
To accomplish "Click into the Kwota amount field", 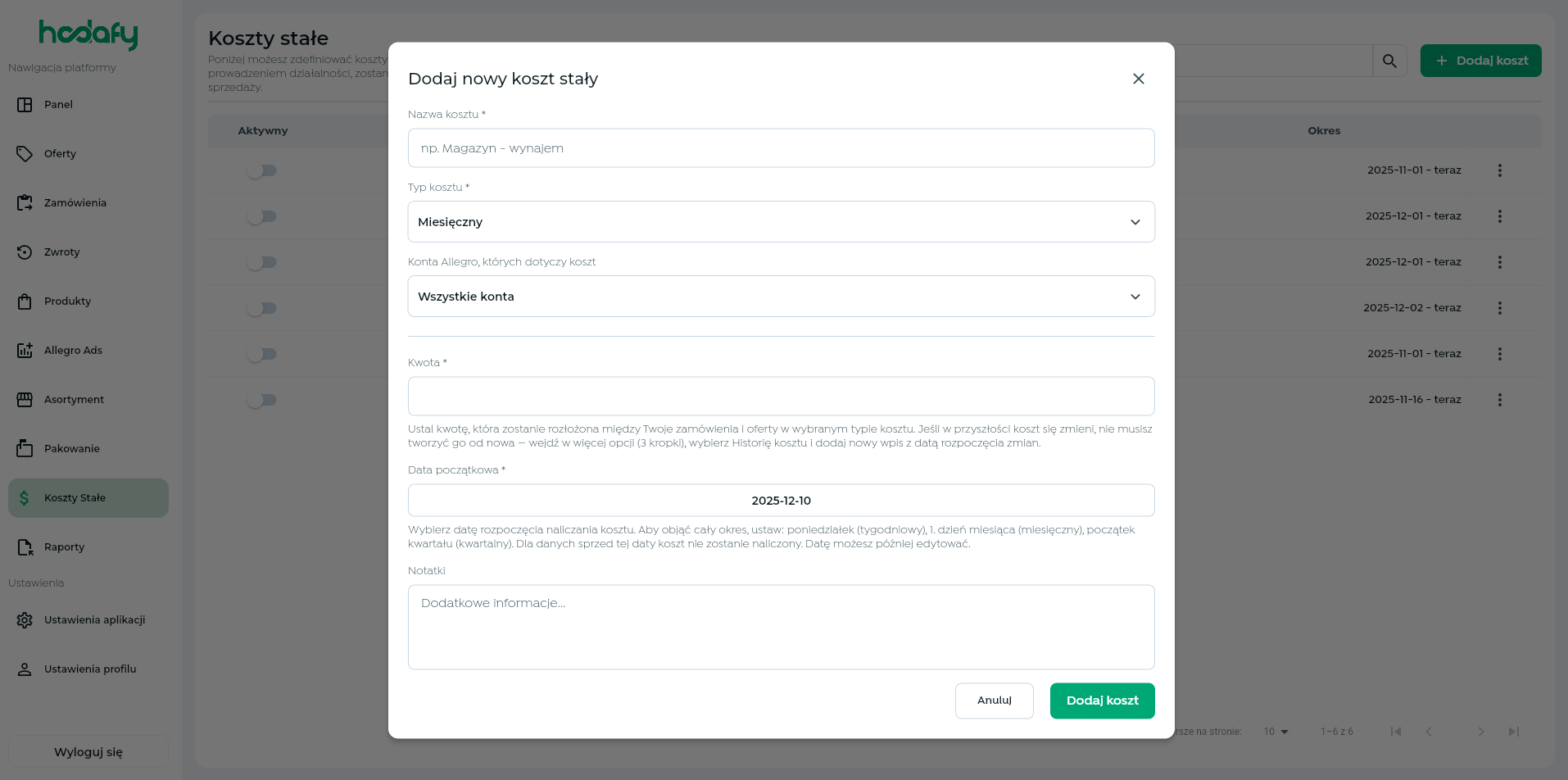I will tap(781, 397).
